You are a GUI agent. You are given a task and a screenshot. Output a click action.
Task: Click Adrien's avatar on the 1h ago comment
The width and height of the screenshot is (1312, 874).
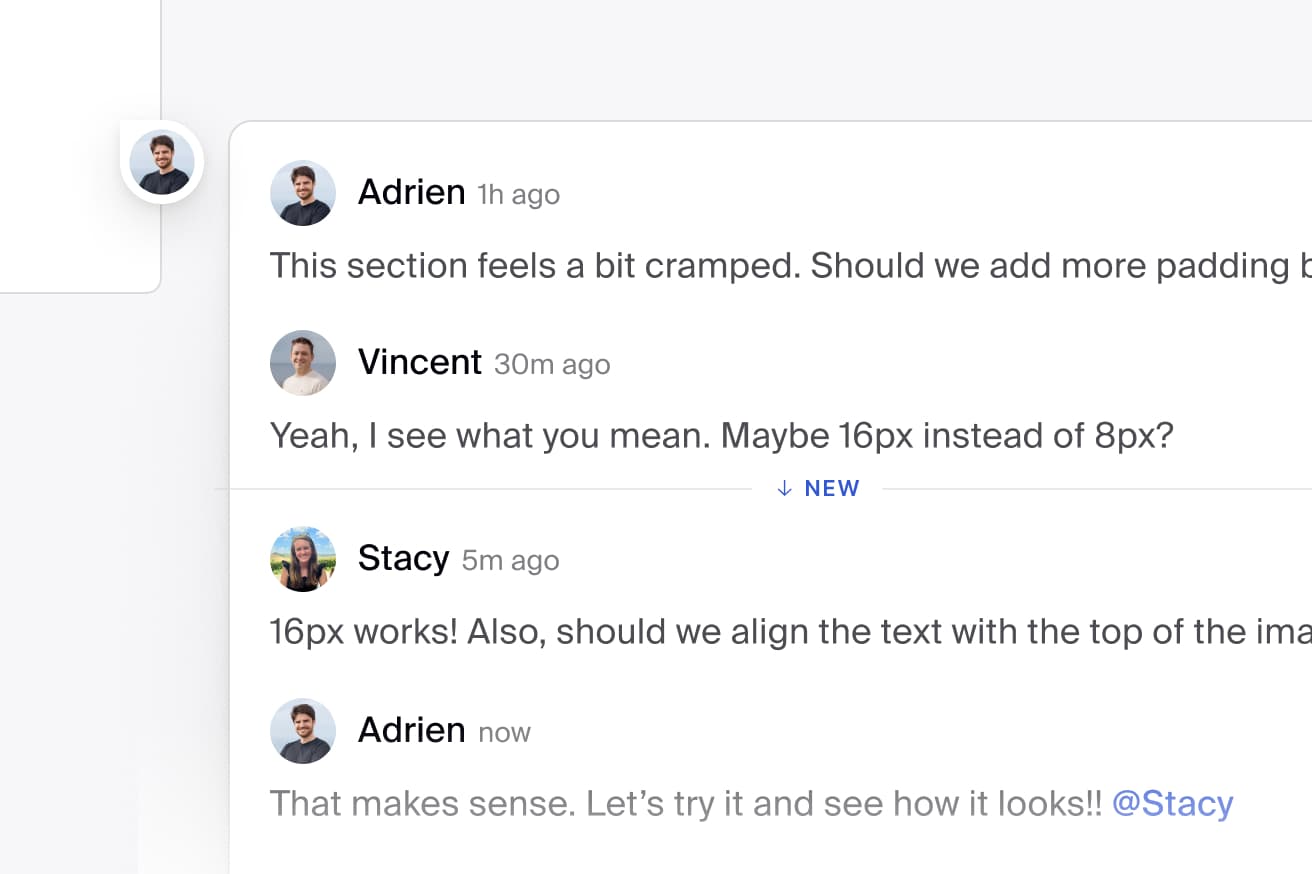coord(303,193)
